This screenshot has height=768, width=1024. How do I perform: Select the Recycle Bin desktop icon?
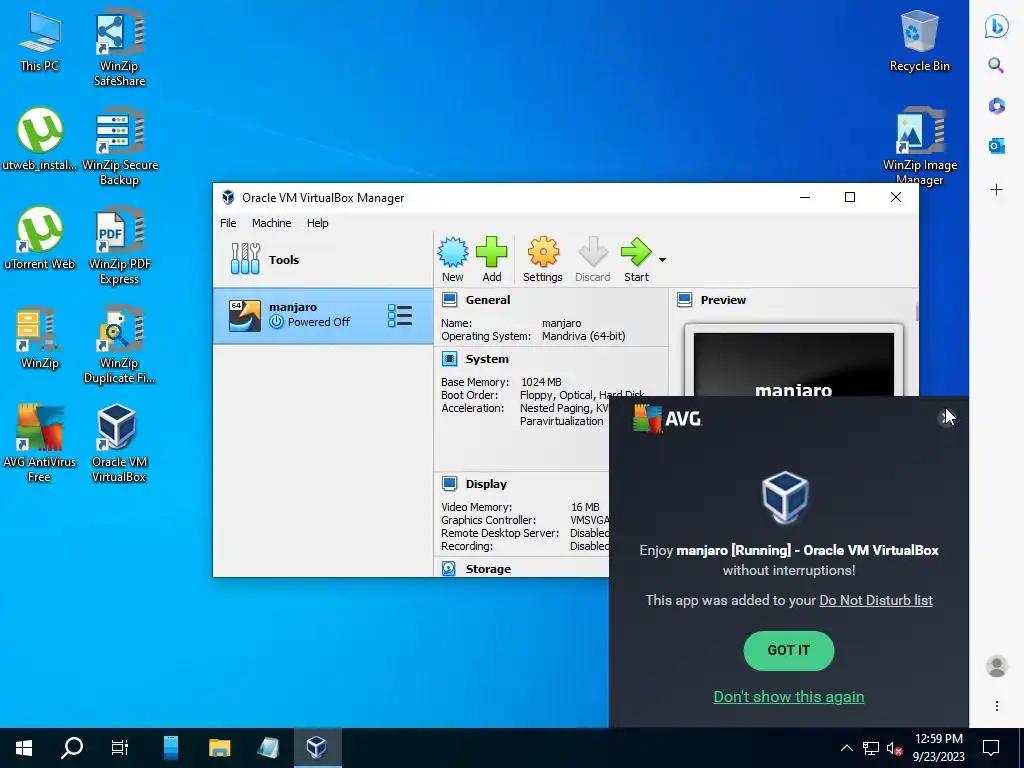click(x=920, y=40)
